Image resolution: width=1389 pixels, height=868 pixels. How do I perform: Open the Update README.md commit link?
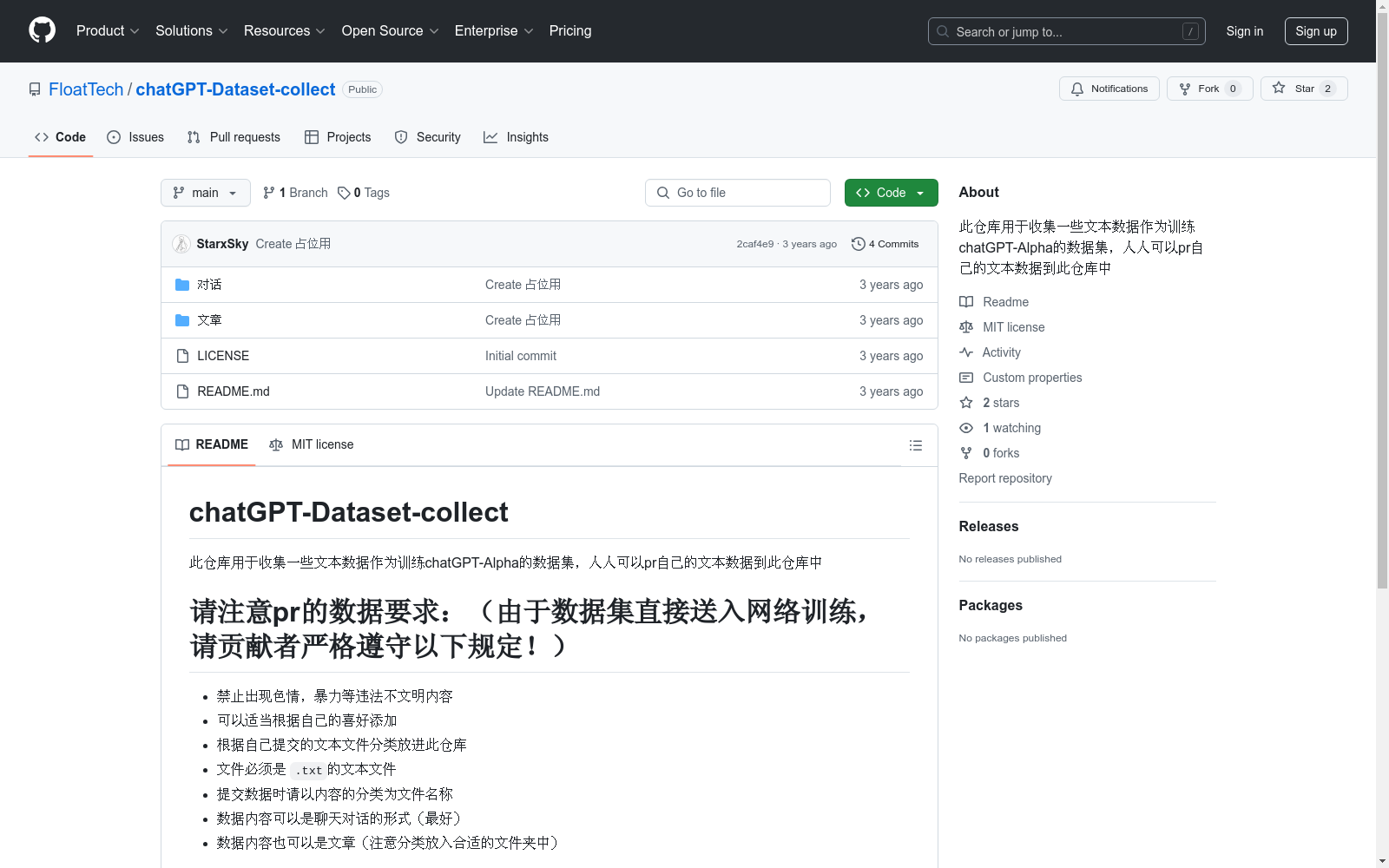(x=543, y=391)
